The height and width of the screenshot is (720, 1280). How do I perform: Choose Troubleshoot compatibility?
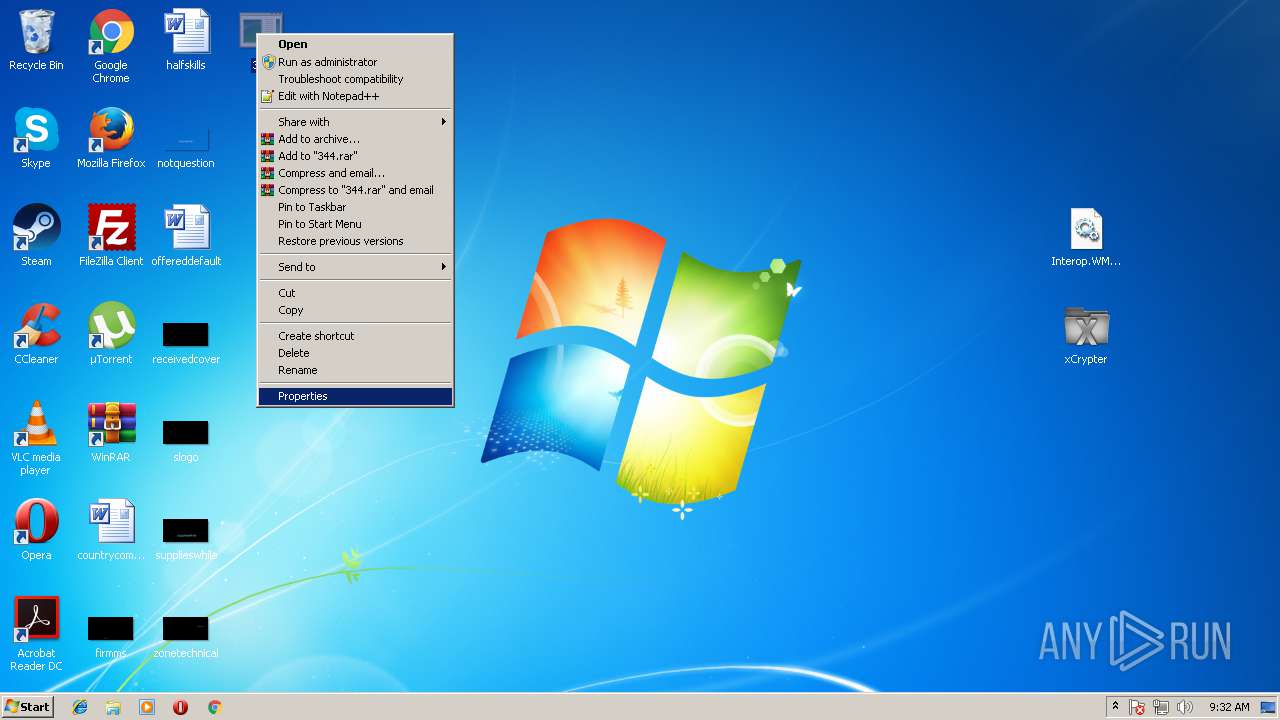[x=355, y=79]
